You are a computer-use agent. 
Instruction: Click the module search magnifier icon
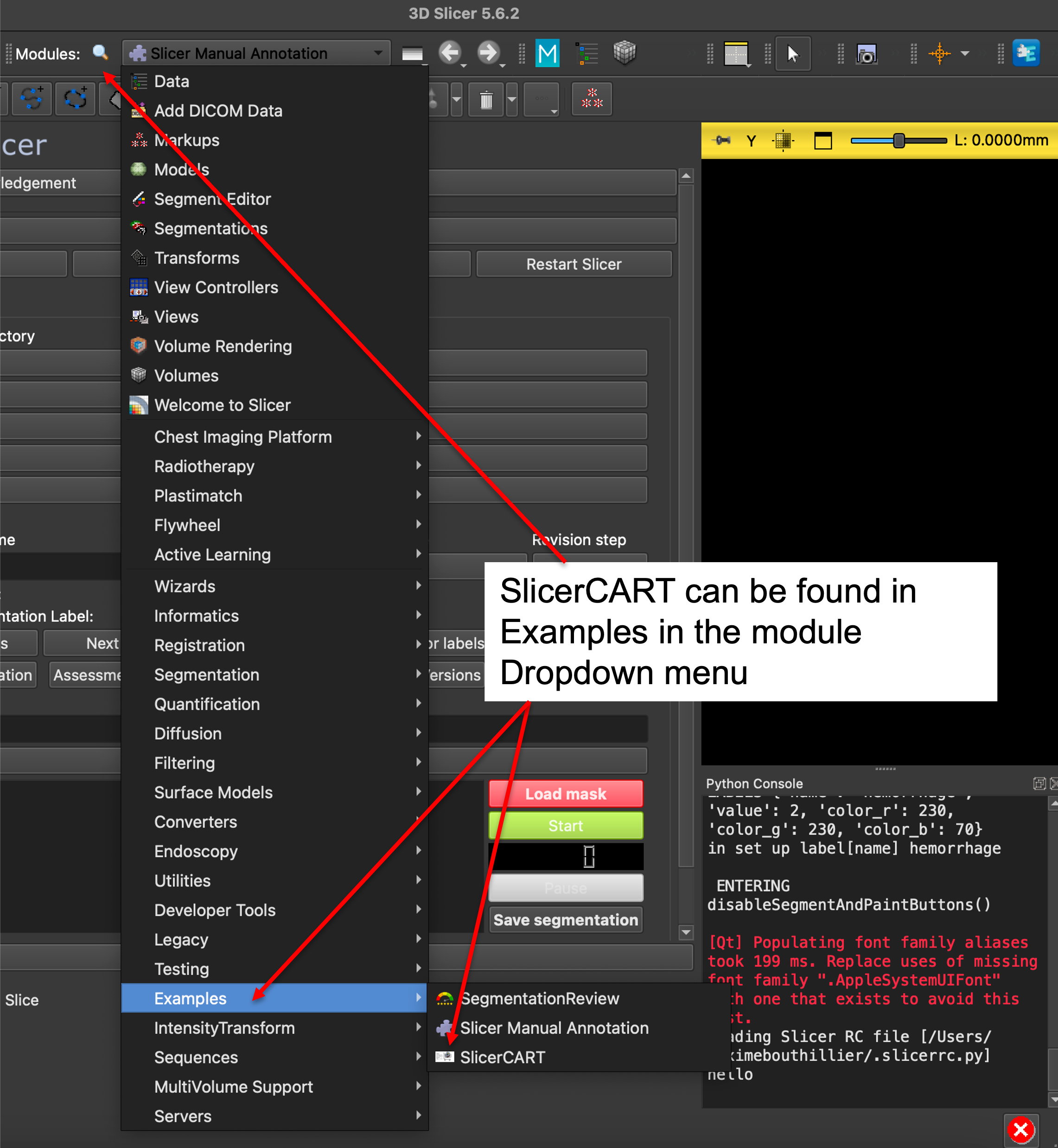[x=100, y=53]
